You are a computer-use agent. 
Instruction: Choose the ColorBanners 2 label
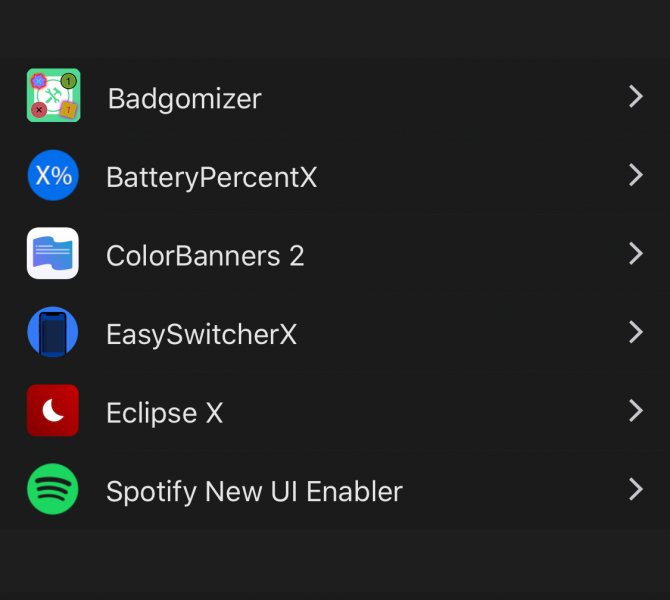click(205, 255)
